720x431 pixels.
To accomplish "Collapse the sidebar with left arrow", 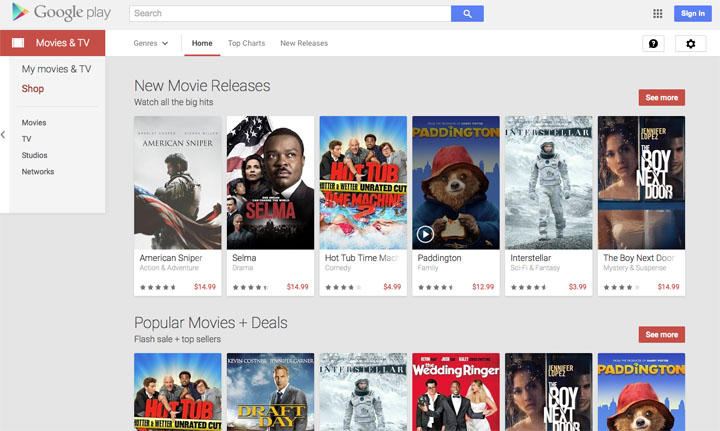I will pyautogui.click(x=4, y=134).
